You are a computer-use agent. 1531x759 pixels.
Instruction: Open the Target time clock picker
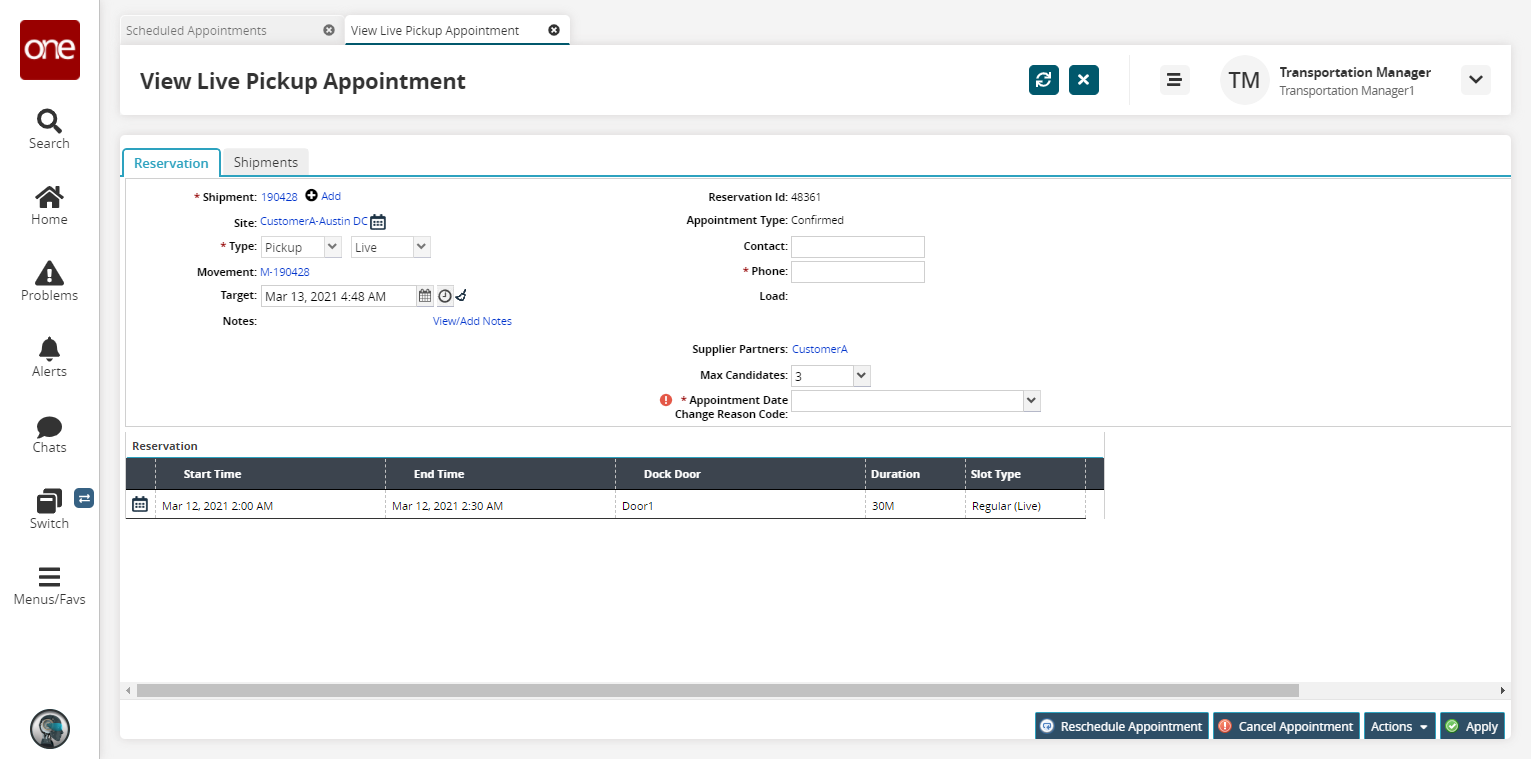tap(445, 296)
